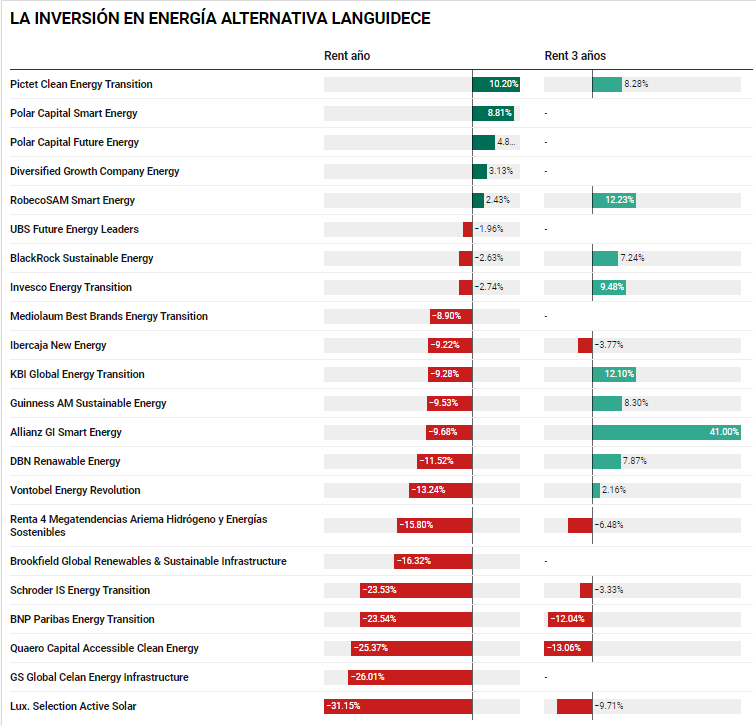Select 'Polar Capital Smart Energy' fund name

(73, 113)
